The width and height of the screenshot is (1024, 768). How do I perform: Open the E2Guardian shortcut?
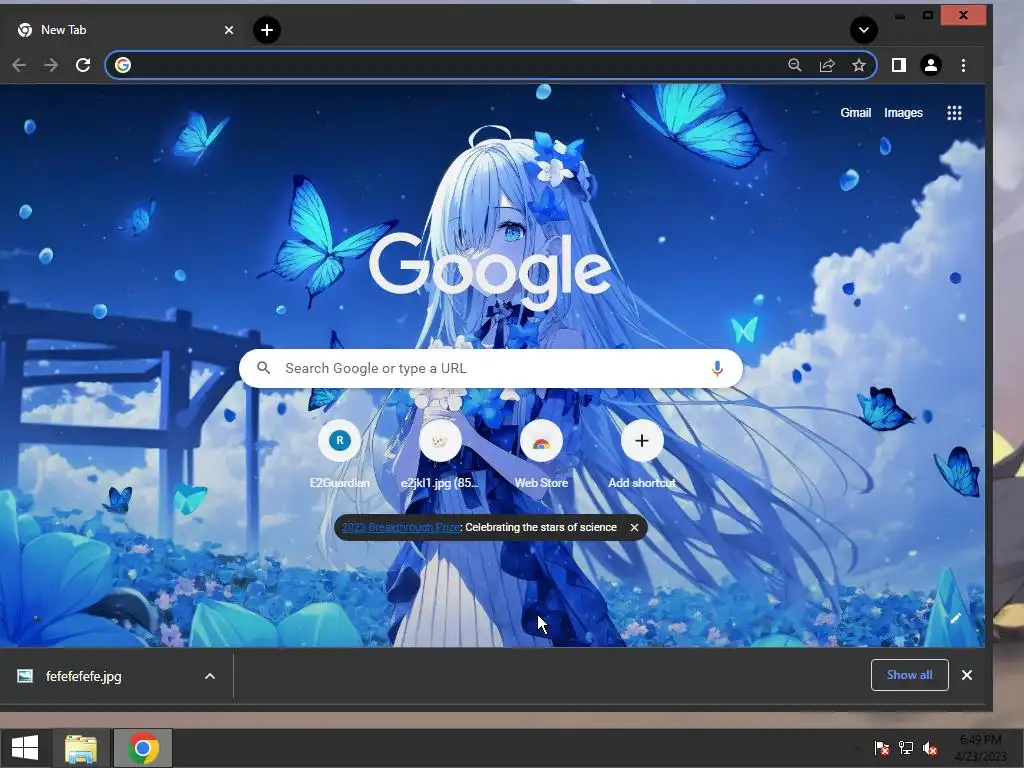click(340, 455)
